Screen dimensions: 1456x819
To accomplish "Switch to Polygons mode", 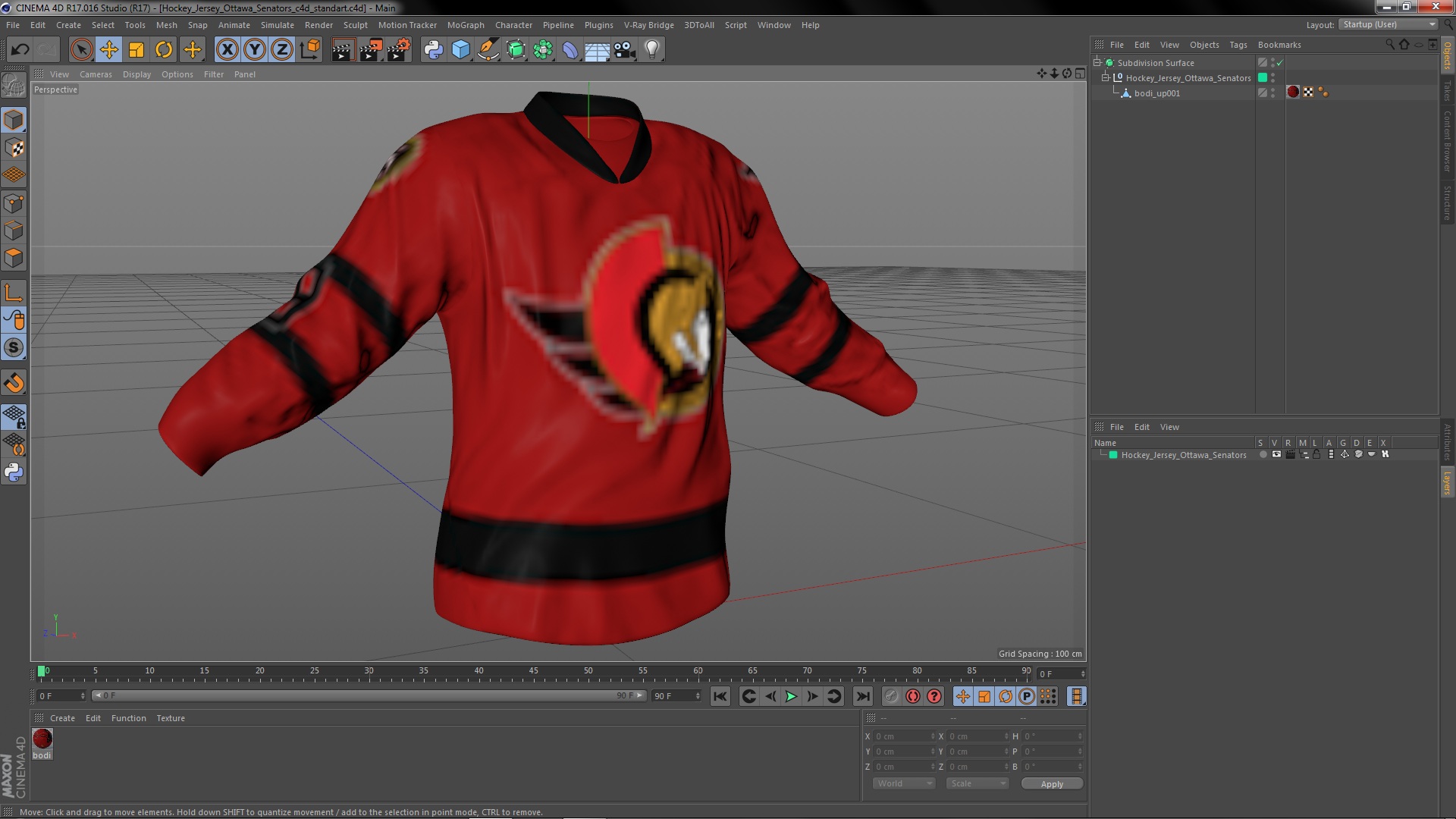I will point(14,258).
